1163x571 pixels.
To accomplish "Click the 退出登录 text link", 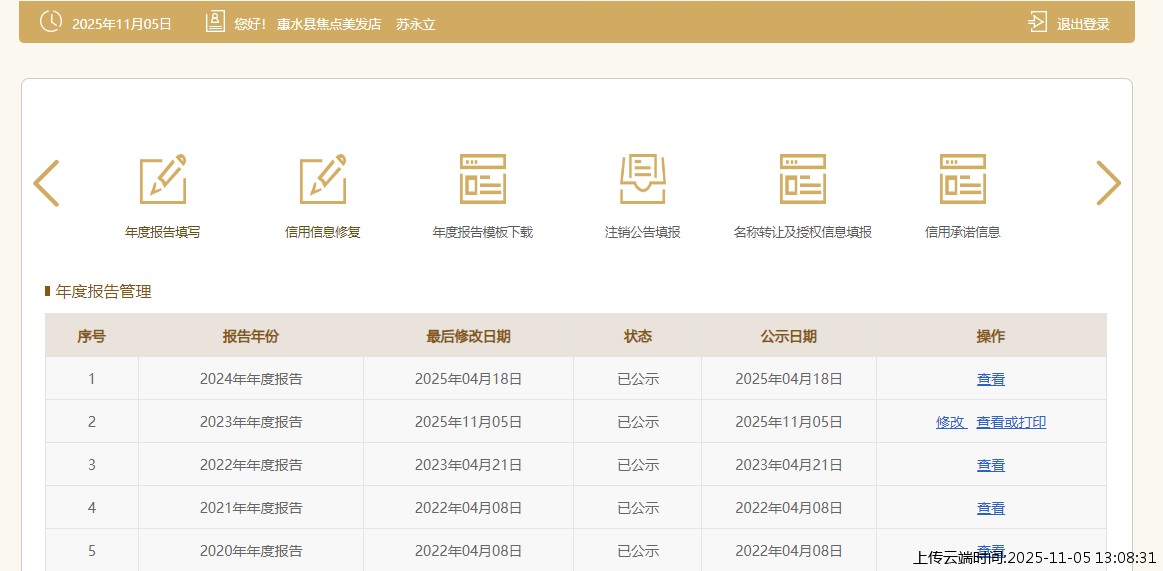I will point(1083,24).
